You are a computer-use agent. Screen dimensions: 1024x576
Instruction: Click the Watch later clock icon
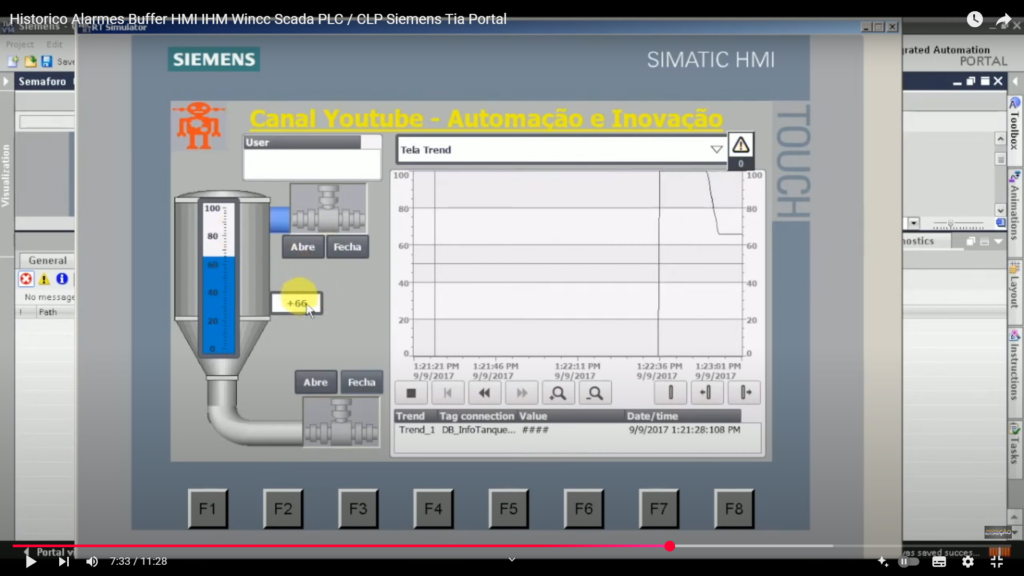[x=974, y=20]
